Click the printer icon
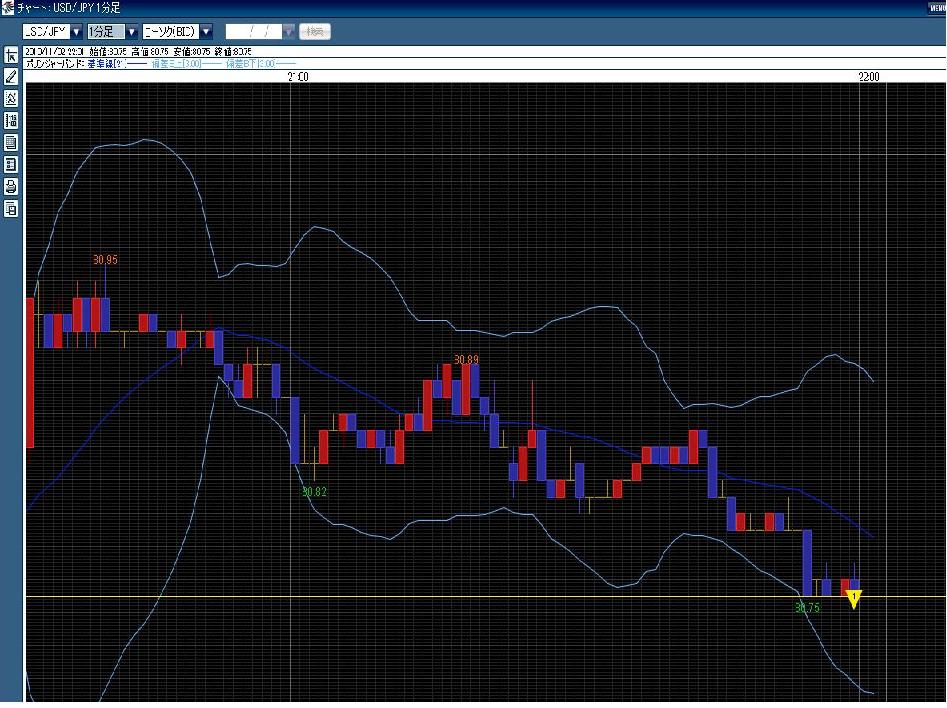The width and height of the screenshot is (947, 708). 11,187
